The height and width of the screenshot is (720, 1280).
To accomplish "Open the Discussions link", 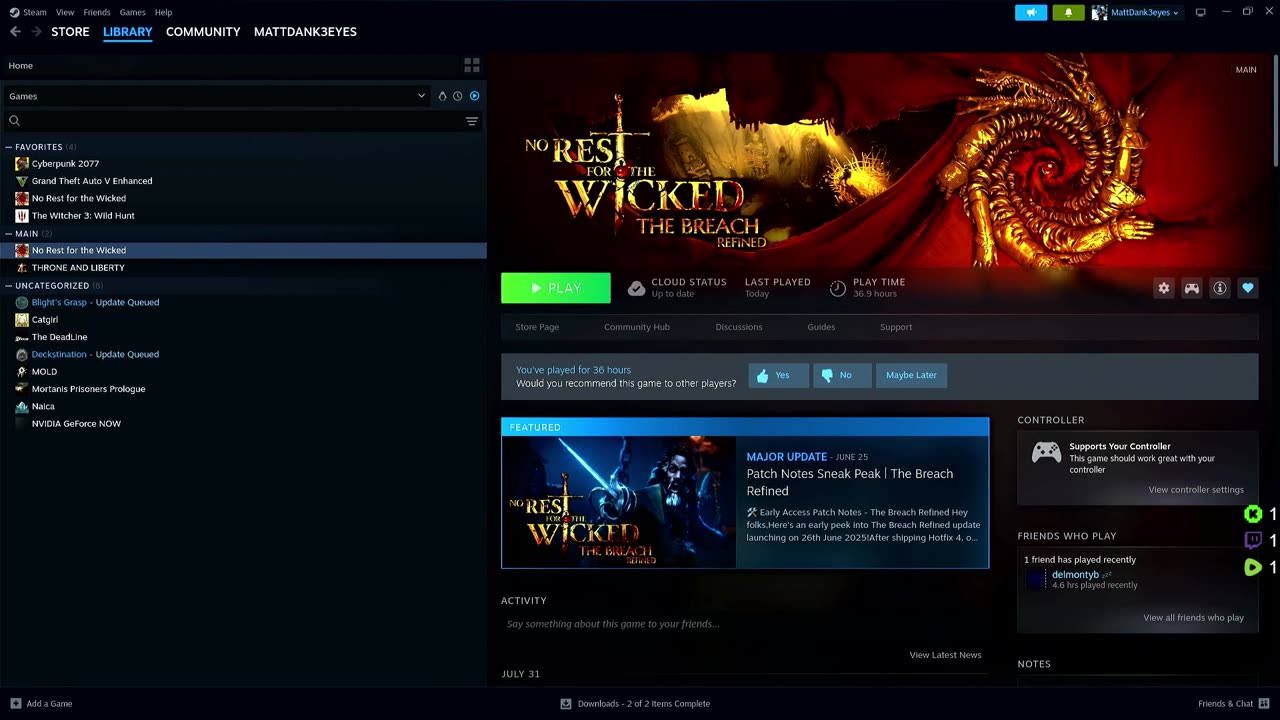I will tap(739, 327).
